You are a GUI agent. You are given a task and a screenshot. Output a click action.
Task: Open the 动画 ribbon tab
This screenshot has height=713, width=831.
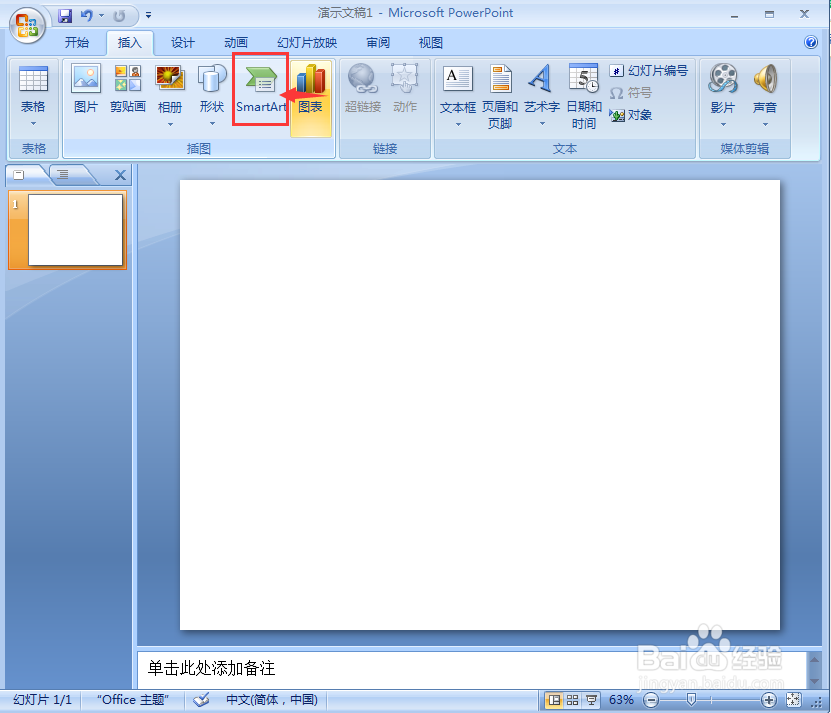point(236,42)
